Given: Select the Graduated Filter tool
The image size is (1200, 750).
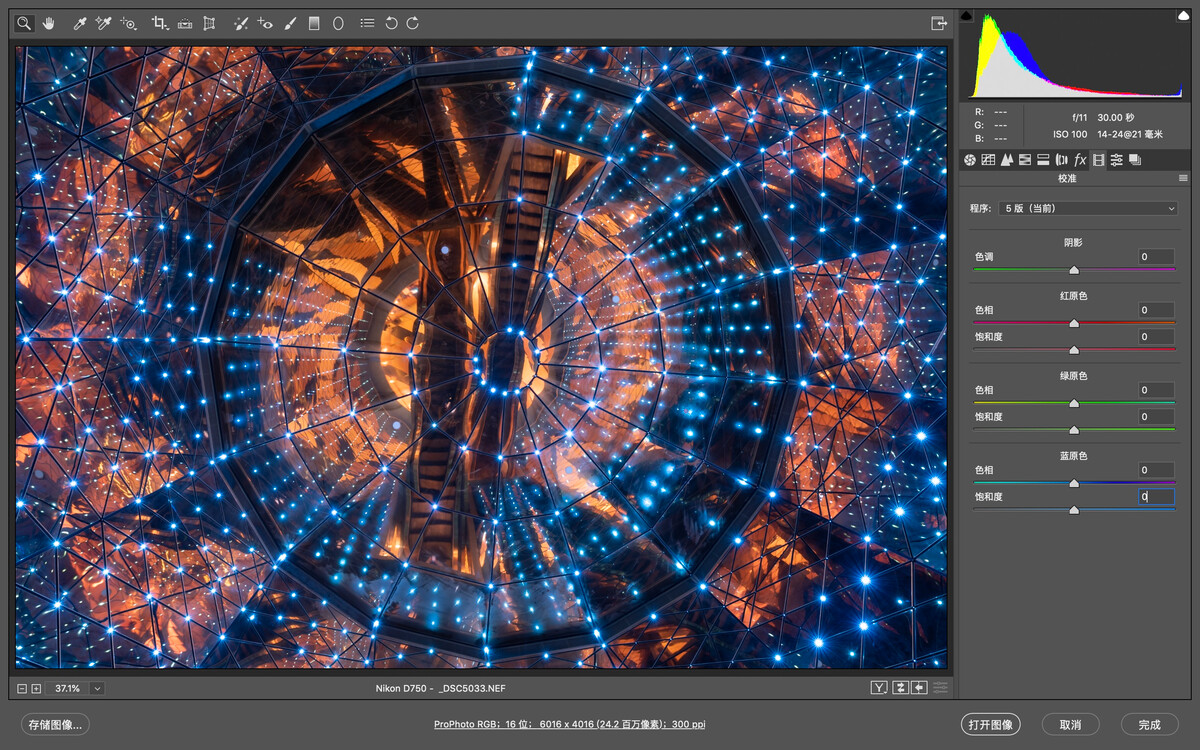Looking at the screenshot, I should click(x=314, y=22).
